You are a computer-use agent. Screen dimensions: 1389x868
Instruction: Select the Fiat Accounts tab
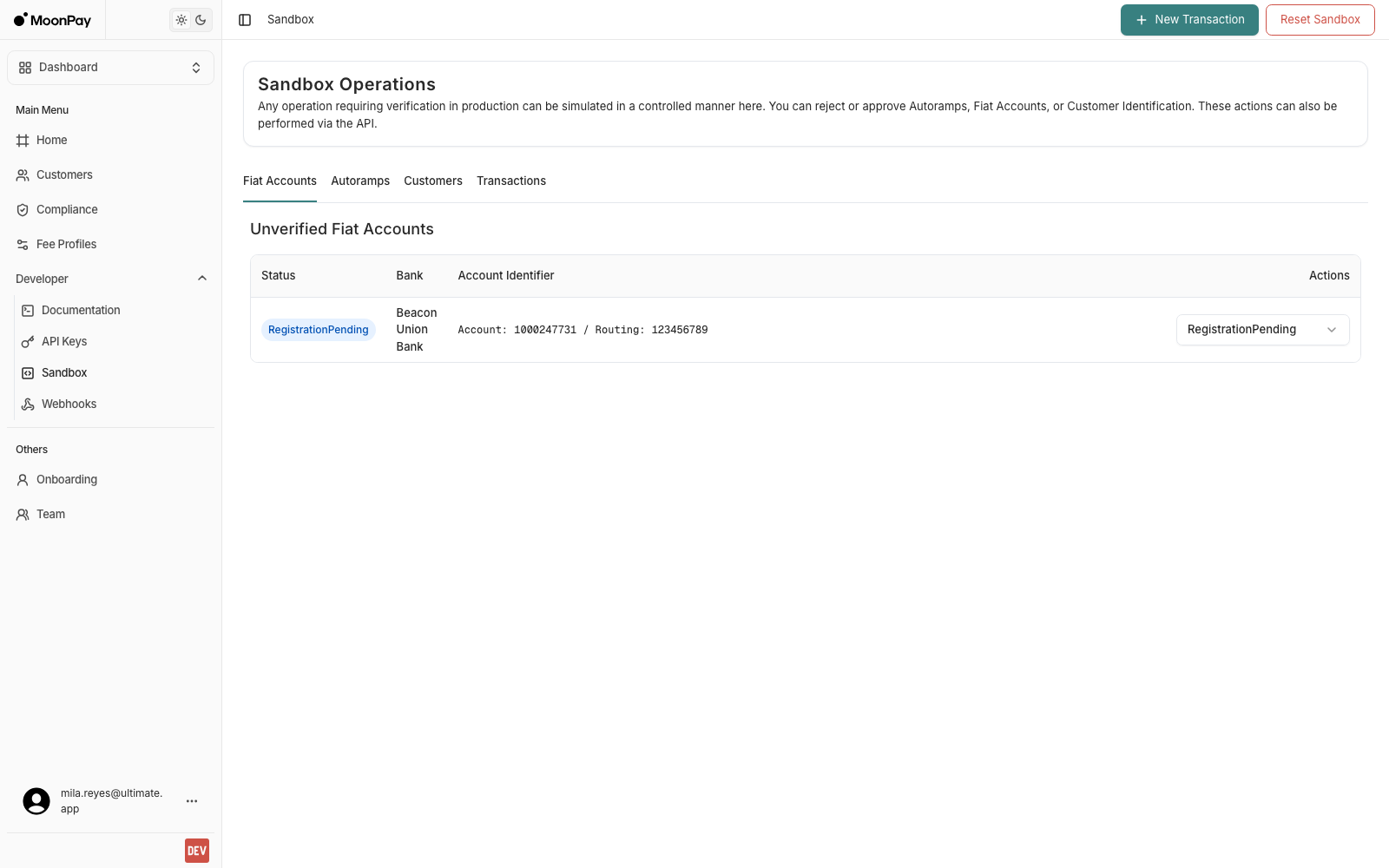[x=280, y=181]
